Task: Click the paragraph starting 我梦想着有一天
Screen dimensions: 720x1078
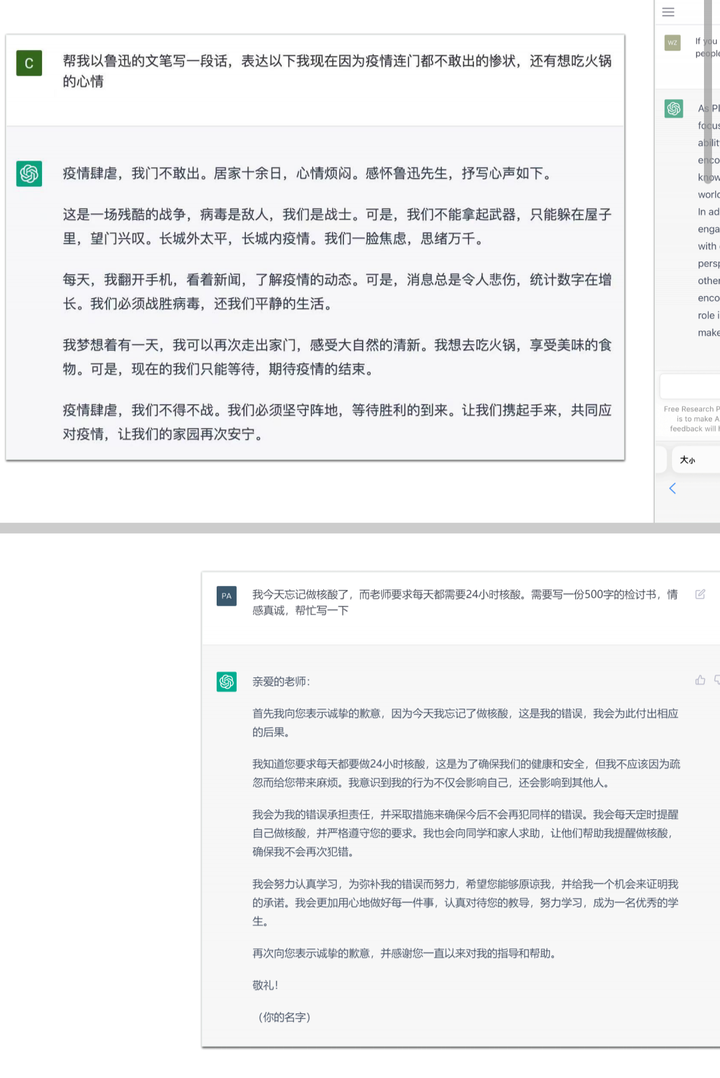Action: click(x=337, y=357)
